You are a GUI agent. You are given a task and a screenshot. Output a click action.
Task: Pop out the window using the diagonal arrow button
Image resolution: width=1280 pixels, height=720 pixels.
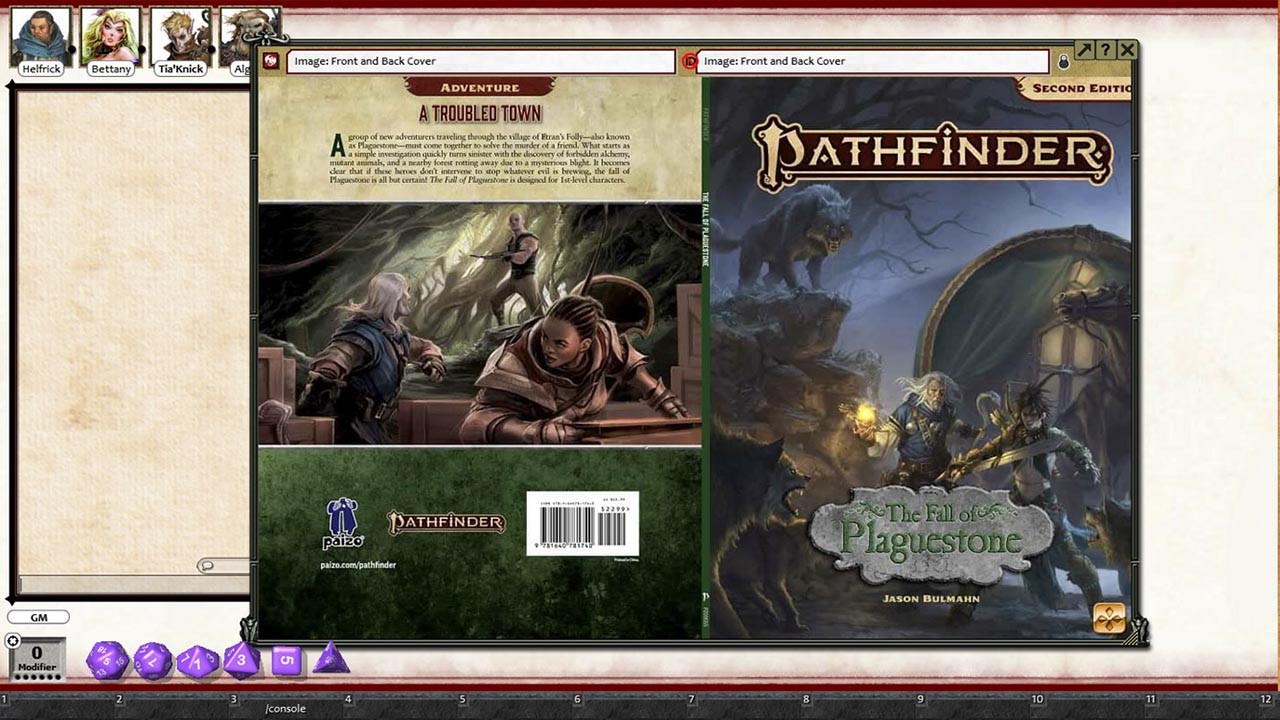pyautogui.click(x=1084, y=49)
